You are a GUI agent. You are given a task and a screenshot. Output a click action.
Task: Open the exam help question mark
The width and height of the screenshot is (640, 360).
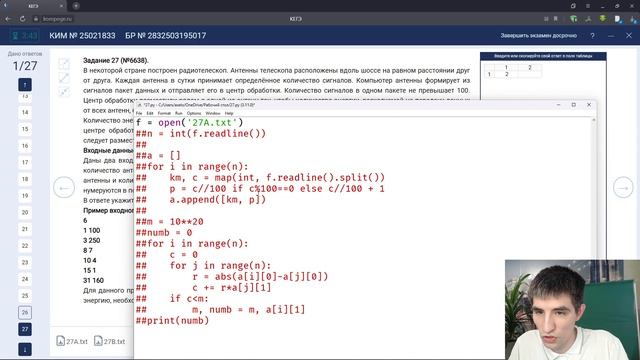592,36
